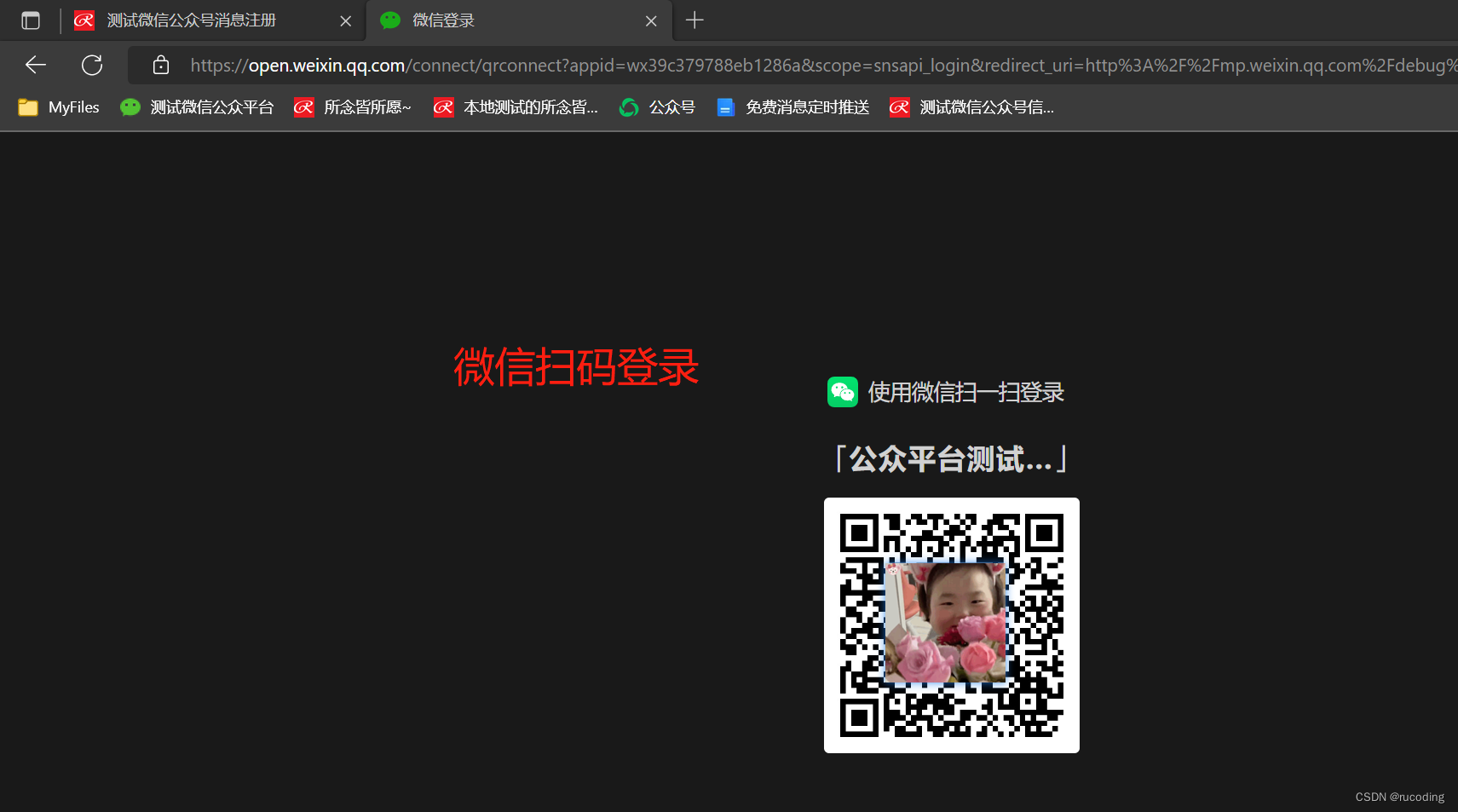Open a new browser tab
1458x812 pixels.
pyautogui.click(x=694, y=20)
